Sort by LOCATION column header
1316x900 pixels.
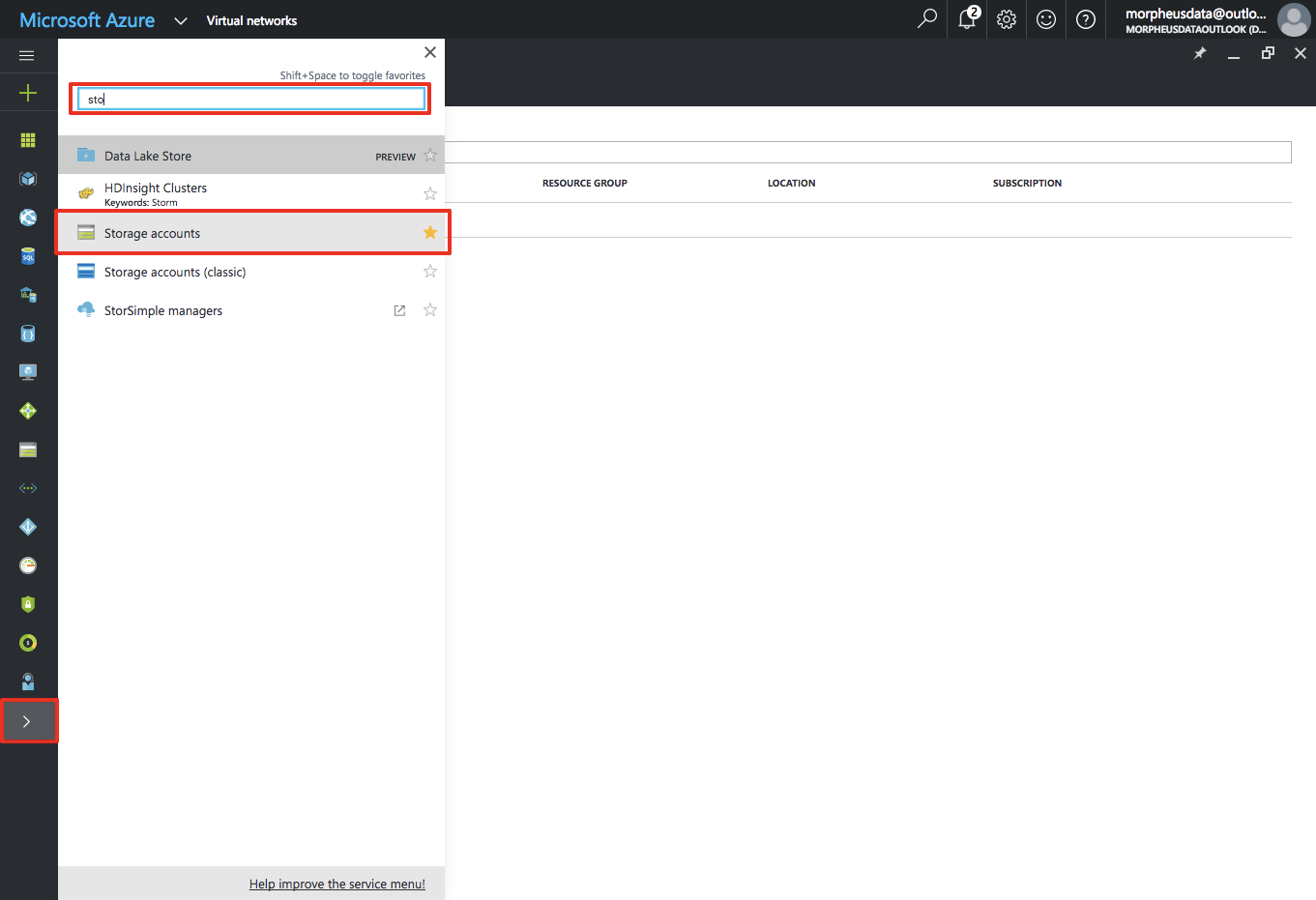click(792, 183)
